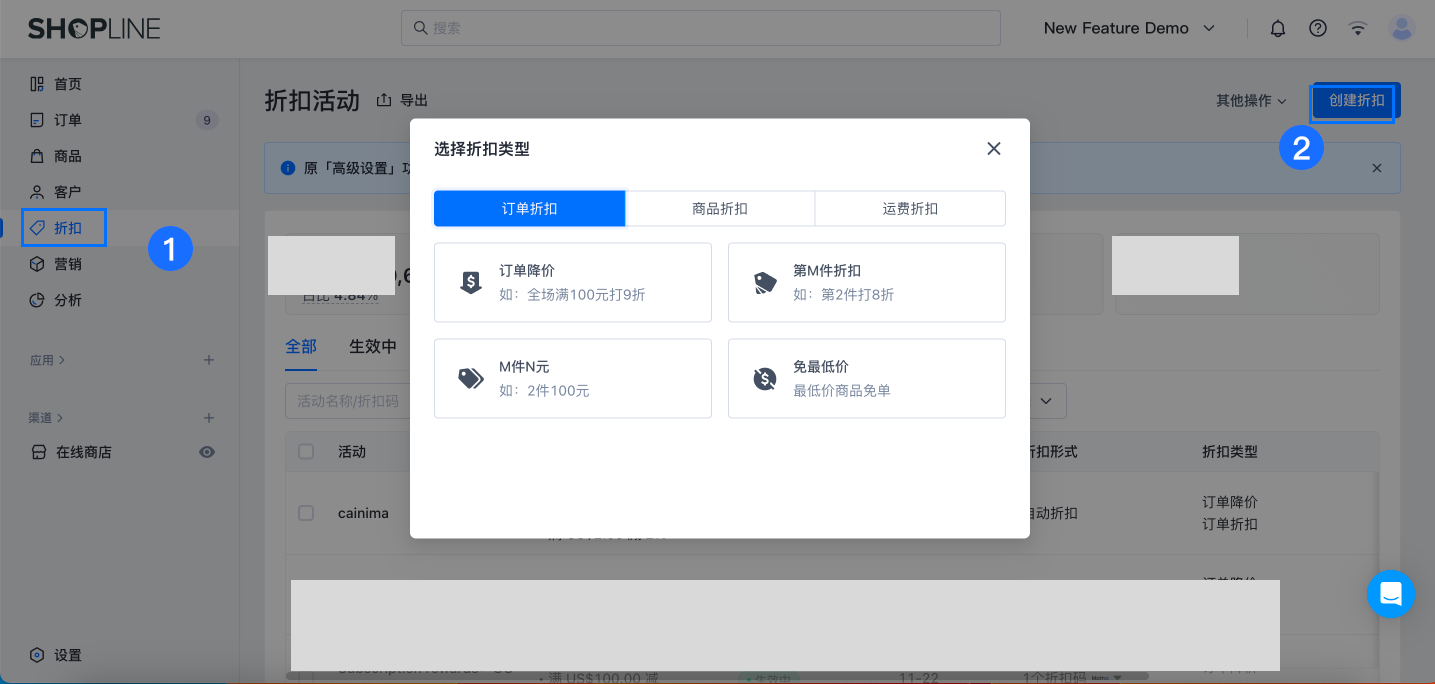This screenshot has height=684, width=1435.
Task: Choose the 订单降价 discount type card
Action: coord(573,283)
